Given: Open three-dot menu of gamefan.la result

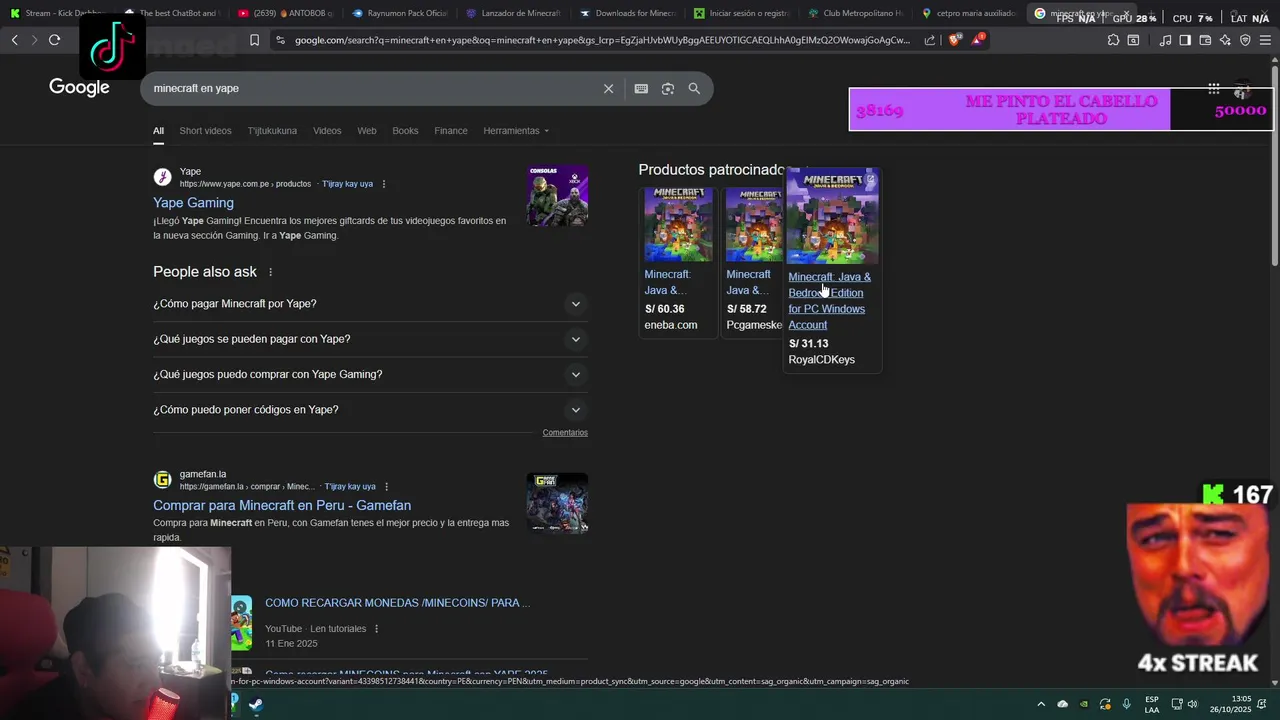Looking at the screenshot, I should click(x=387, y=487).
